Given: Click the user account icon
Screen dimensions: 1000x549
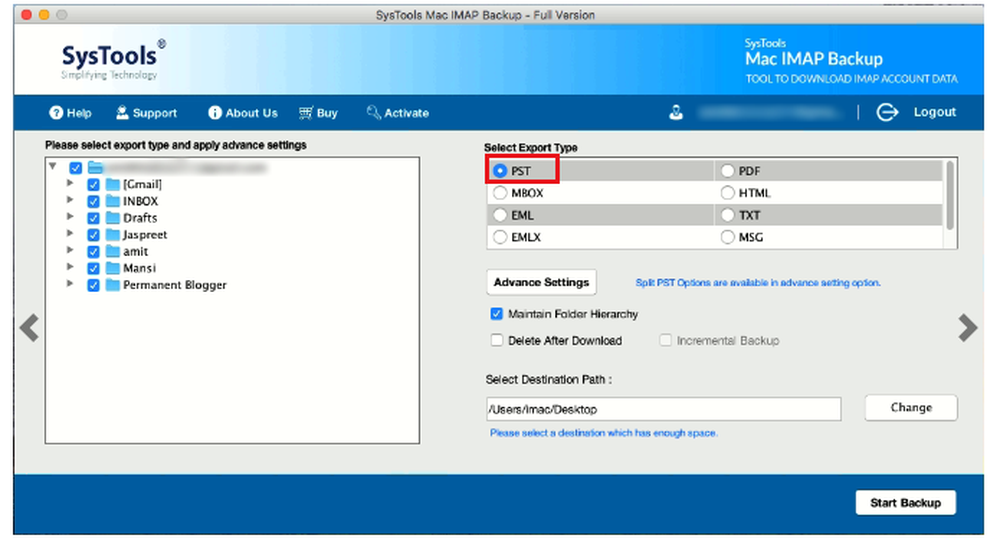Looking at the screenshot, I should (676, 113).
